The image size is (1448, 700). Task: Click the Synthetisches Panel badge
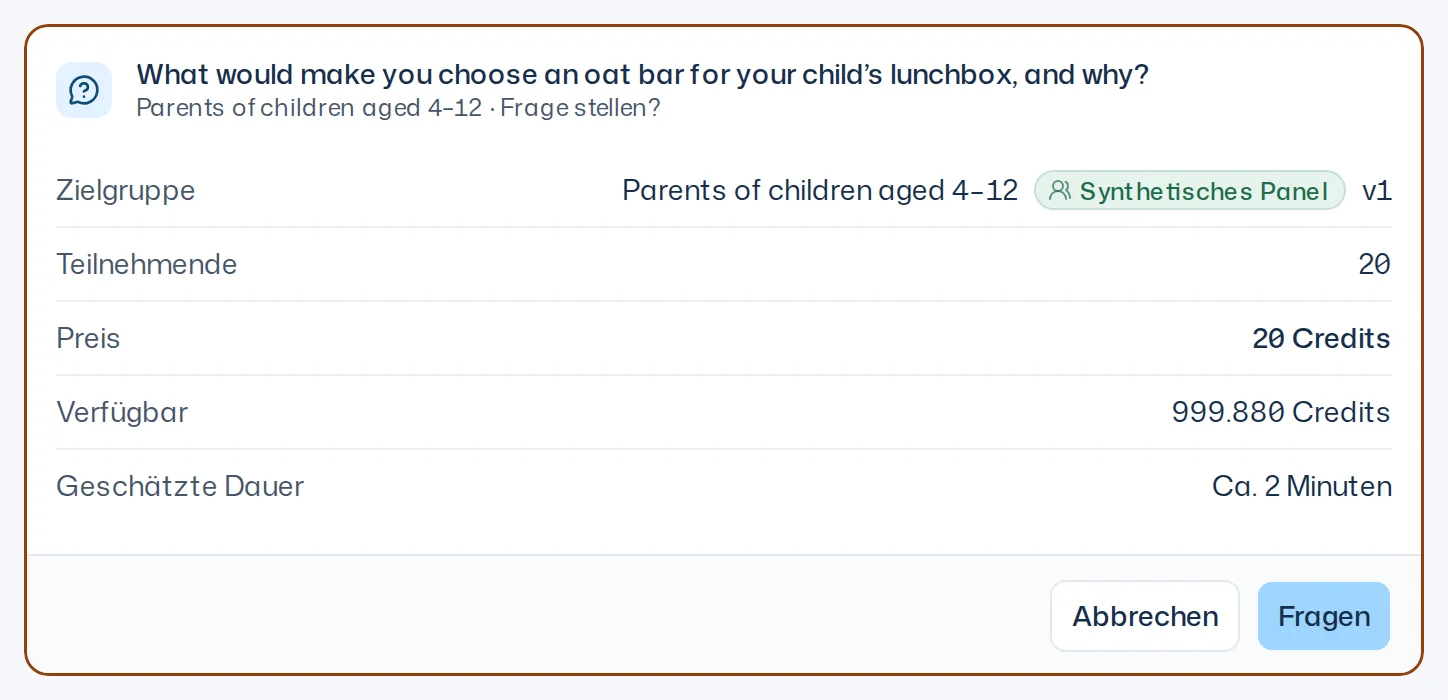pyautogui.click(x=1190, y=190)
